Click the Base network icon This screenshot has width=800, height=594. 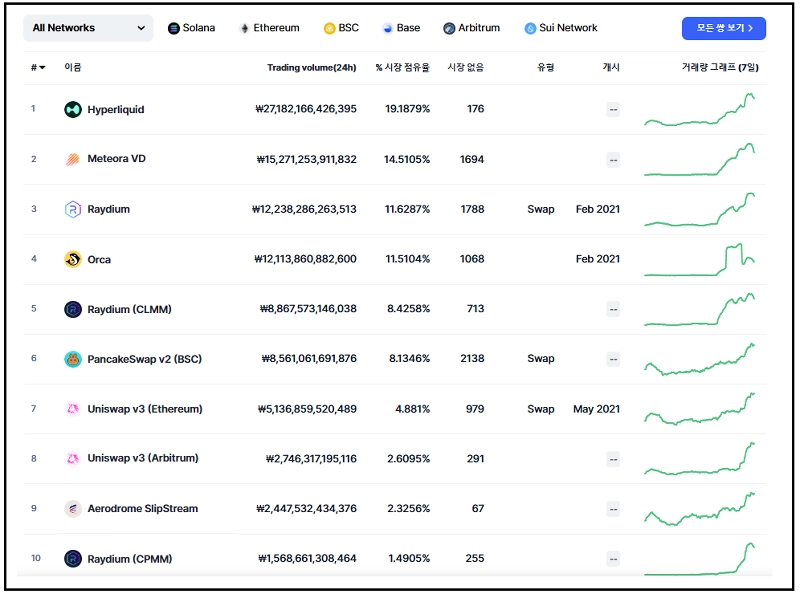pyautogui.click(x=388, y=29)
